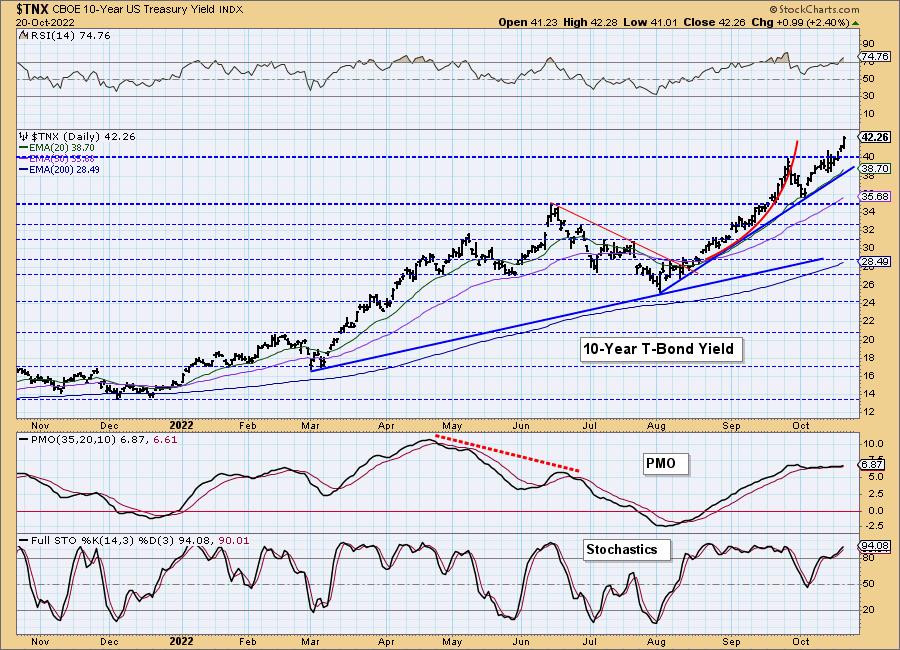Image resolution: width=900 pixels, height=650 pixels.
Task: Click the '-2.5' label on PMO axis
Action: (x=872, y=526)
